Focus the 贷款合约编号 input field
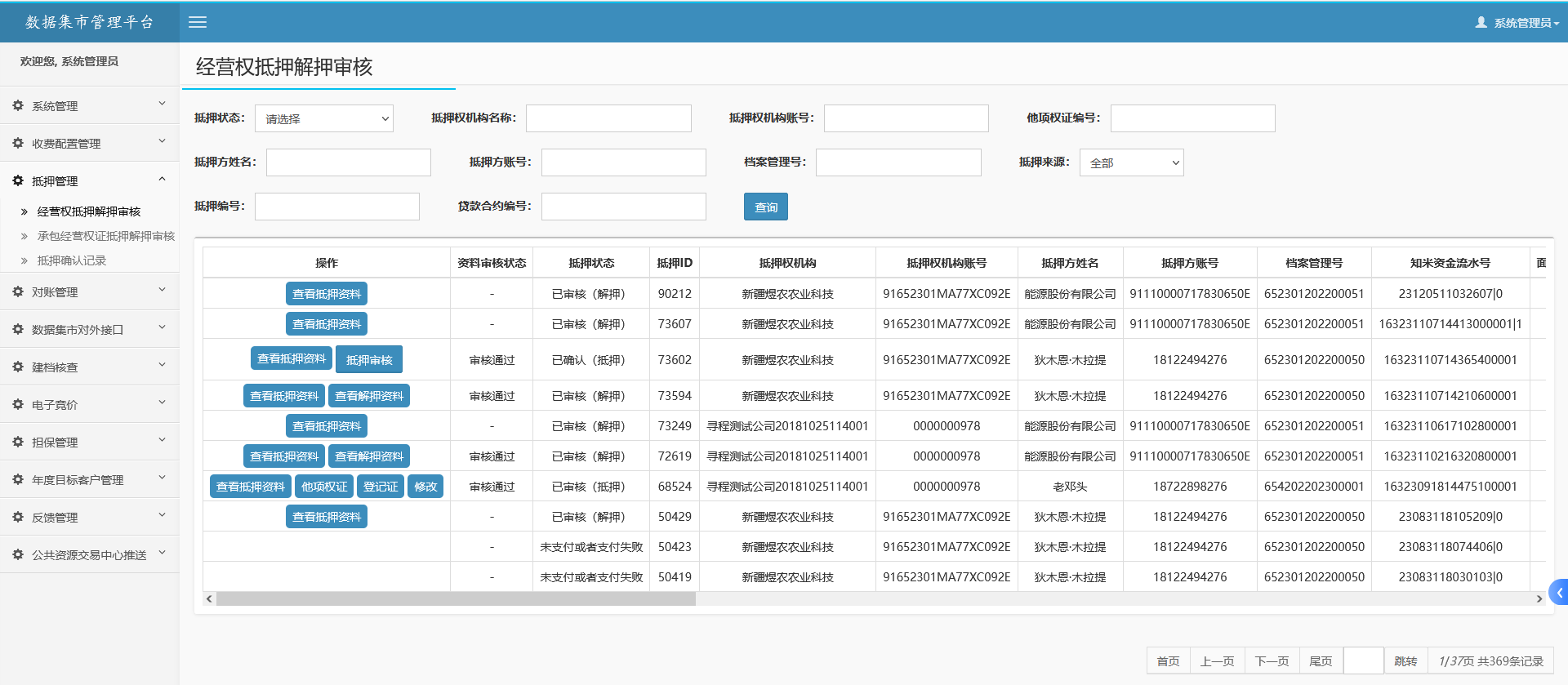Screen dimensions: 1568x685 coord(624,207)
